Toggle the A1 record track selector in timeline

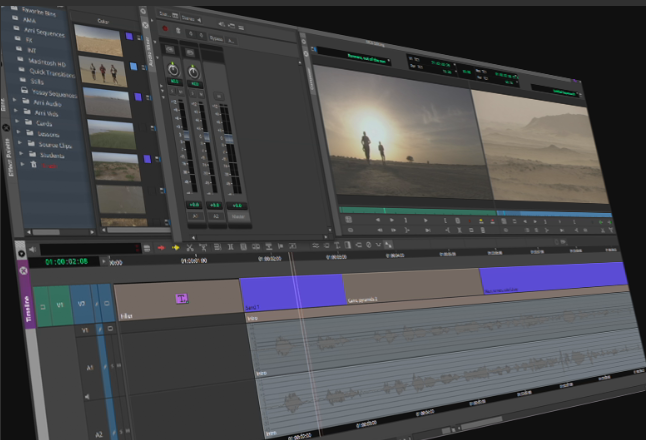coord(90,367)
